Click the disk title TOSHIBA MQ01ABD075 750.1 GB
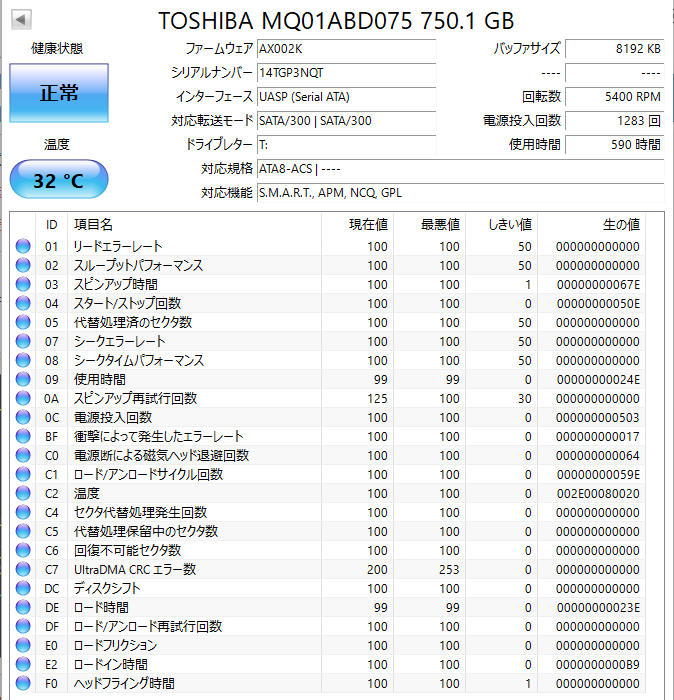674x700 pixels. pos(336,21)
